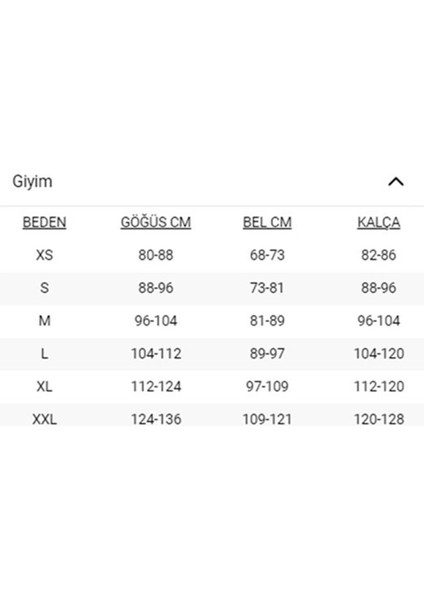This screenshot has height=600, width=424.
Task: Click the KALÇA column header
Action: coord(379,223)
